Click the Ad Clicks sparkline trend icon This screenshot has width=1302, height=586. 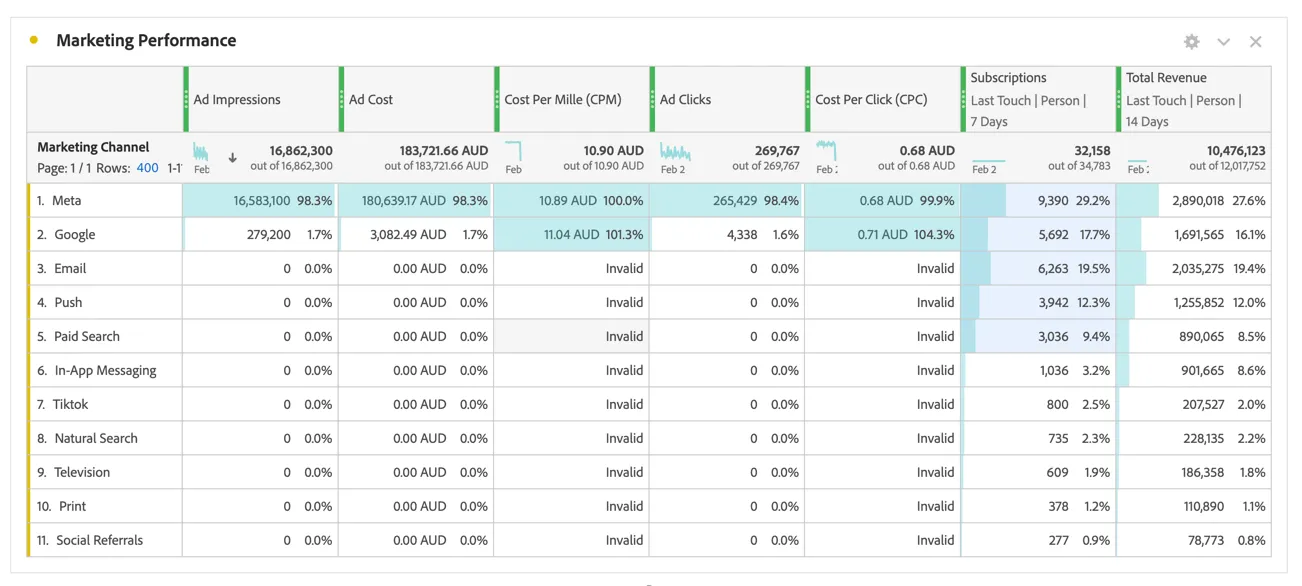tap(675, 152)
